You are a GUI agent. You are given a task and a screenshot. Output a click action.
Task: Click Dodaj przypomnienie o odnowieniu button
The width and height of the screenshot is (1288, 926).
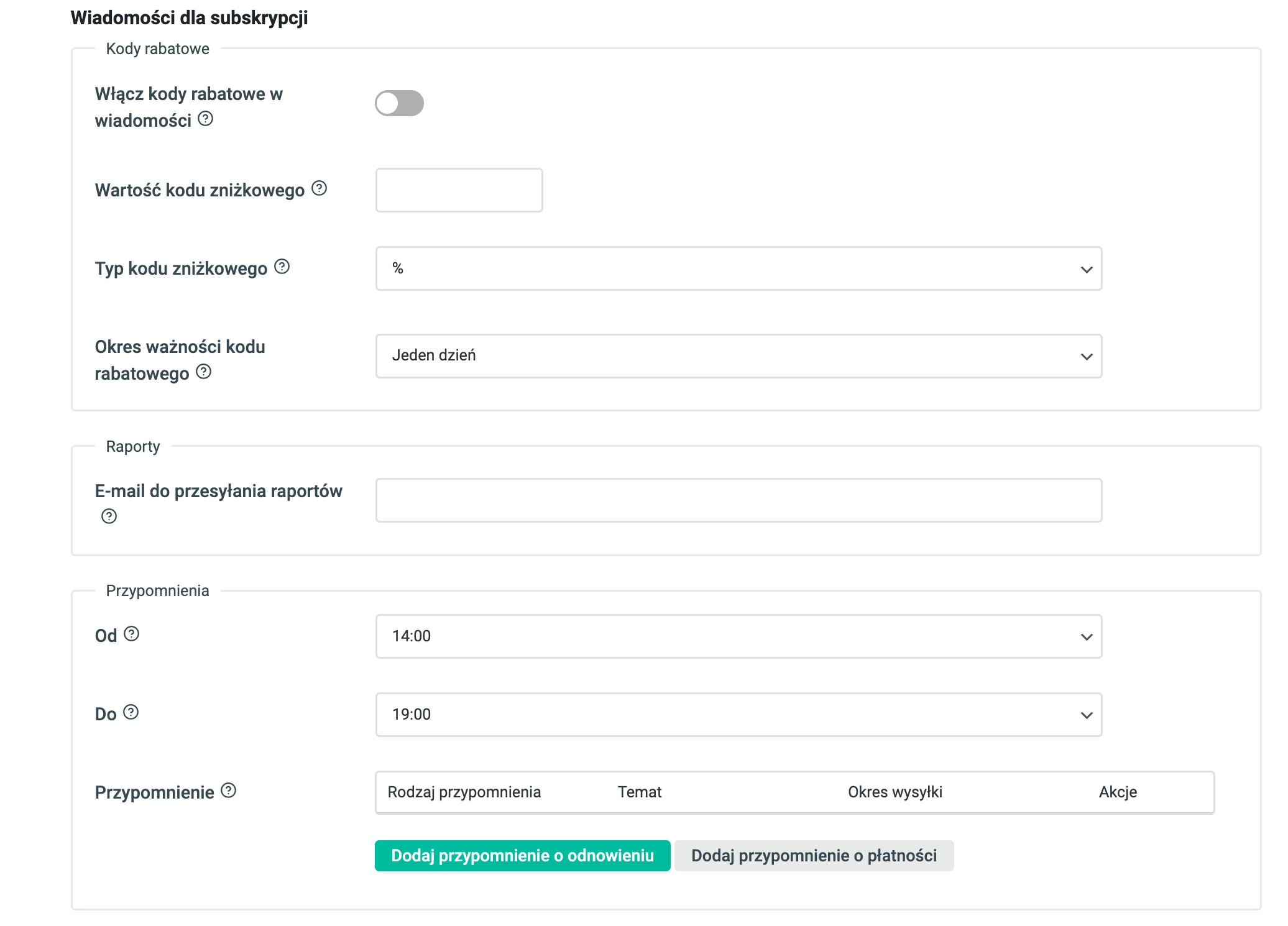[x=522, y=856]
